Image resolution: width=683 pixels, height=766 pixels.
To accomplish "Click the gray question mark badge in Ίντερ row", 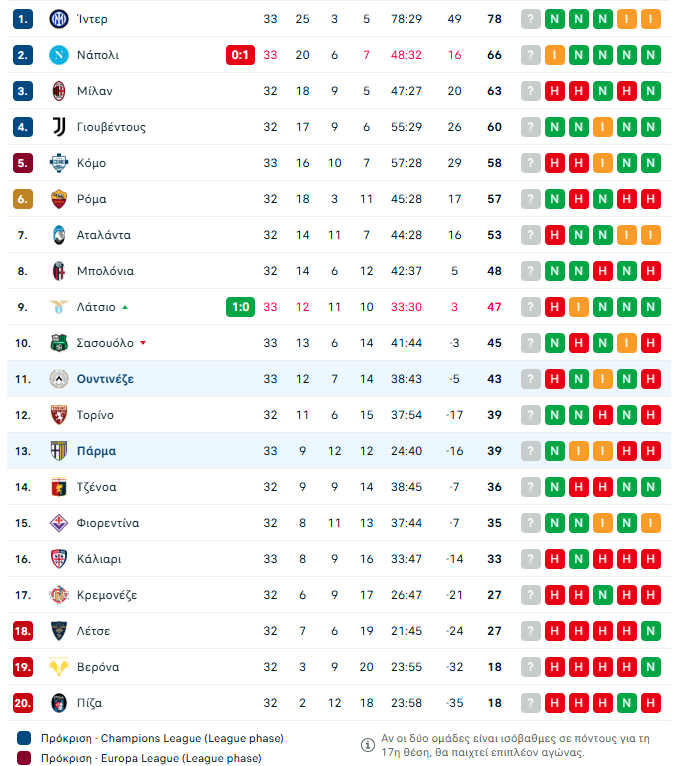I will pos(530,19).
